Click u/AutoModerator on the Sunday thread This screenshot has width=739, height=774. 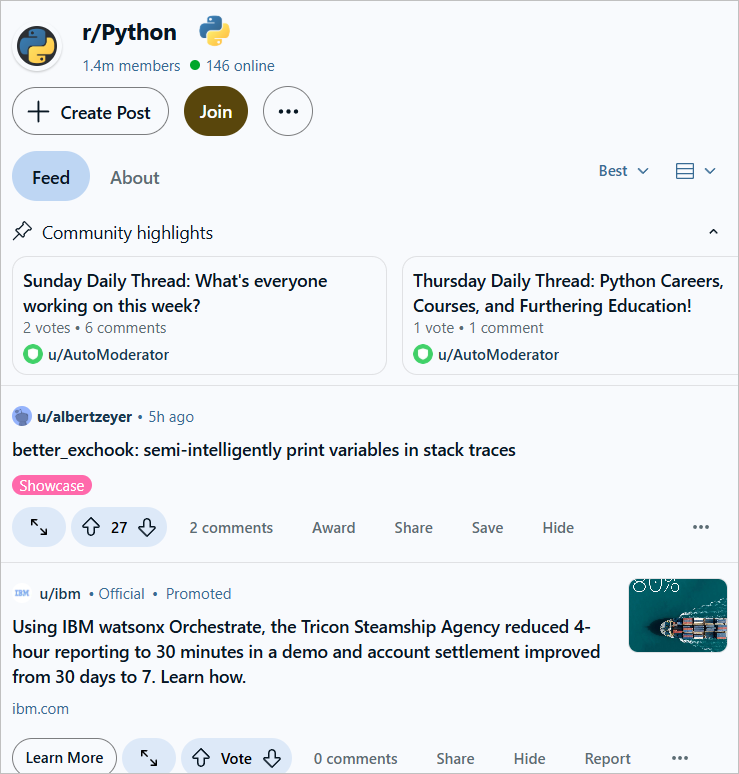[109, 354]
